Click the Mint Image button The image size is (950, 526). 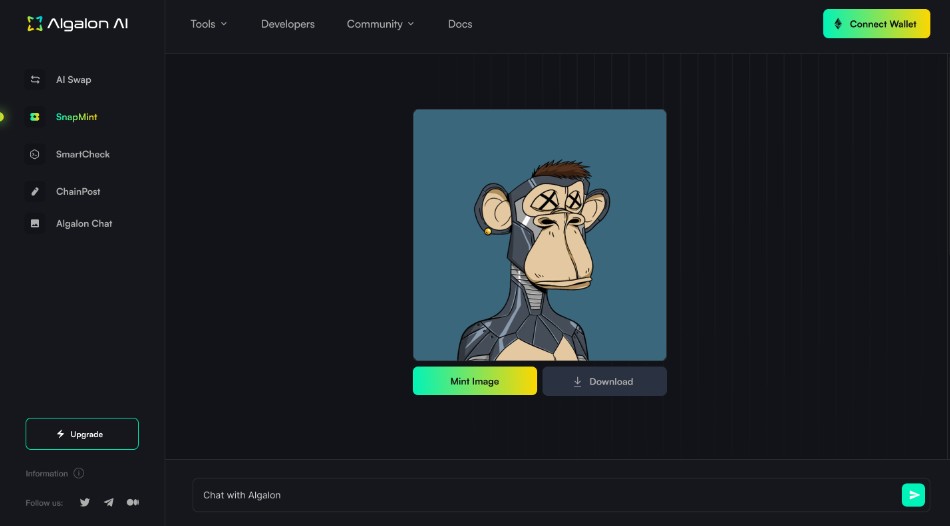pyautogui.click(x=474, y=381)
